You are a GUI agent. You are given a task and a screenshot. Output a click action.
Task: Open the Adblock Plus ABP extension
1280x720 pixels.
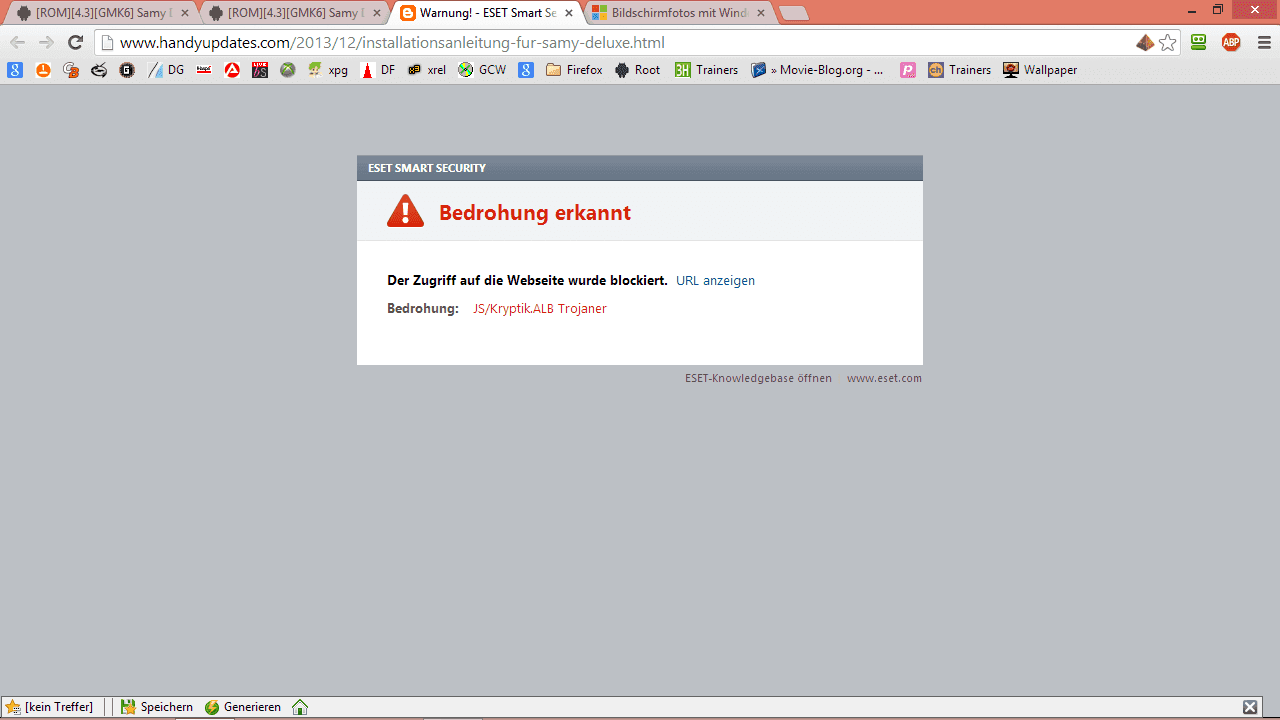coord(1231,42)
